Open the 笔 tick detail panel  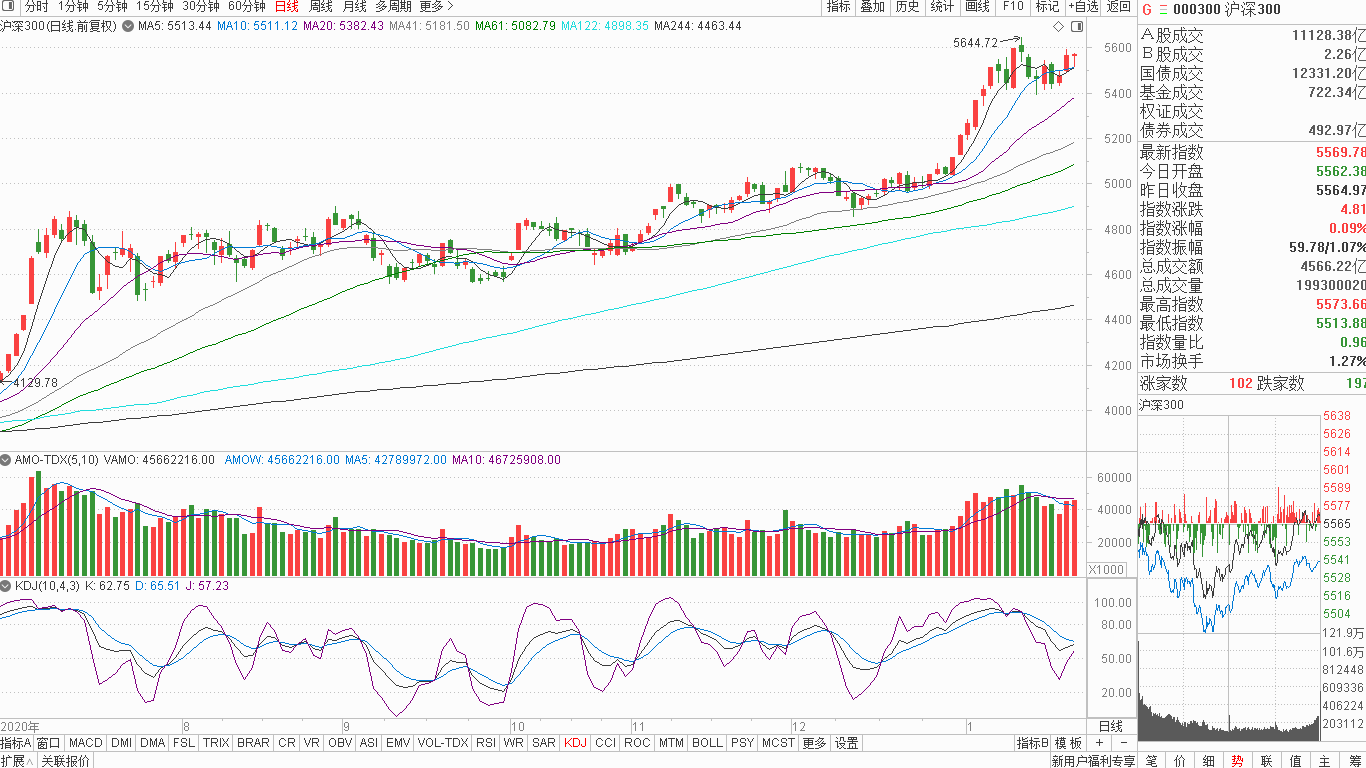click(x=1151, y=761)
